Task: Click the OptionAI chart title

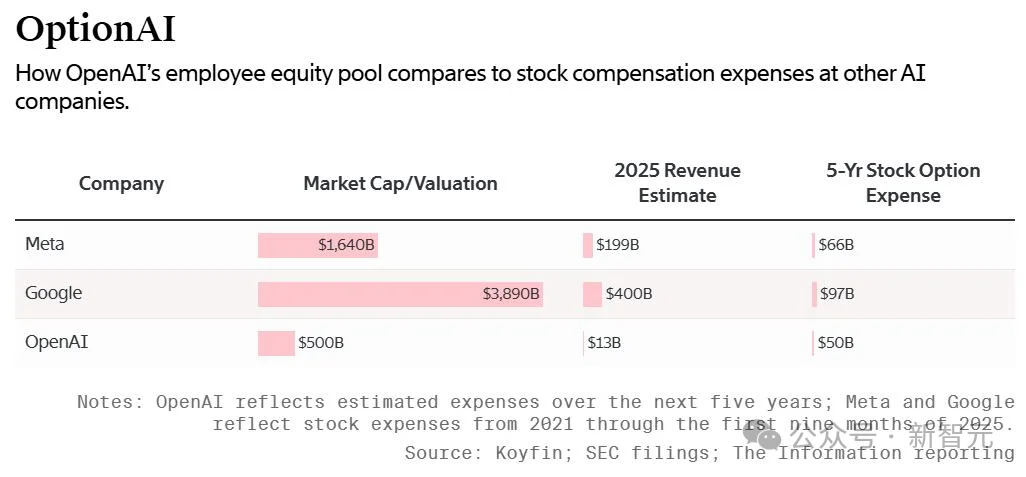Action: click(95, 30)
